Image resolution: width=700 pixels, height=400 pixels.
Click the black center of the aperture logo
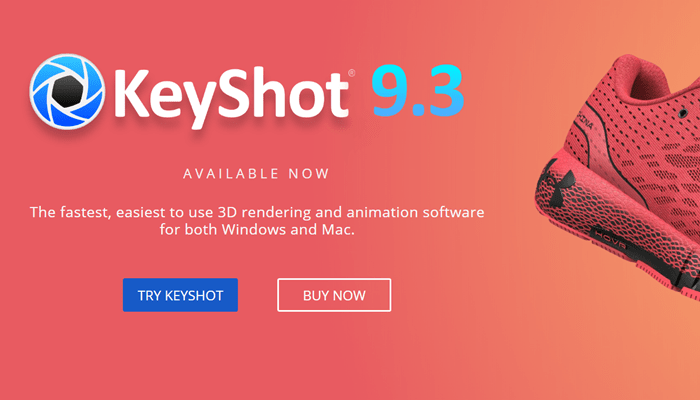pos(68,92)
